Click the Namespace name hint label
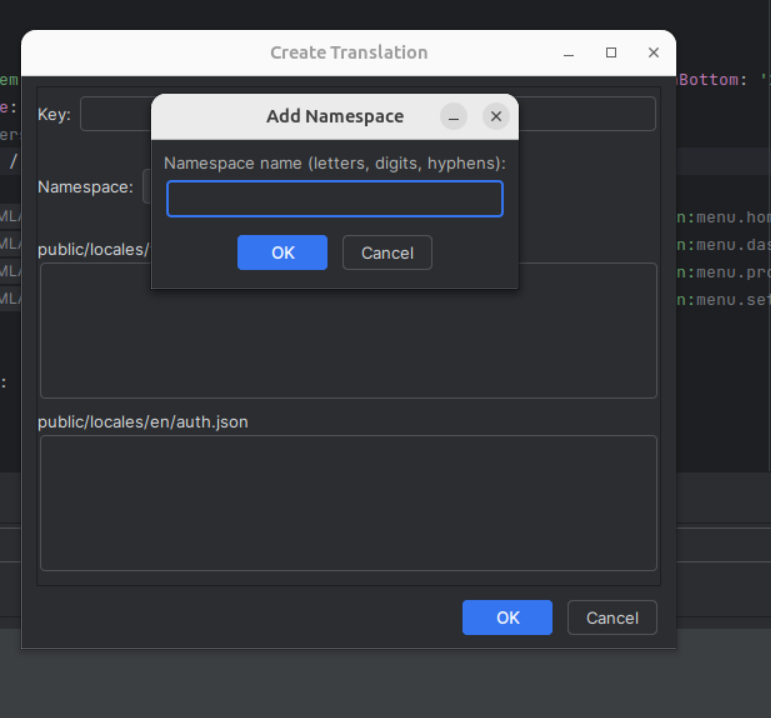The height and width of the screenshot is (718, 771). pos(335,163)
